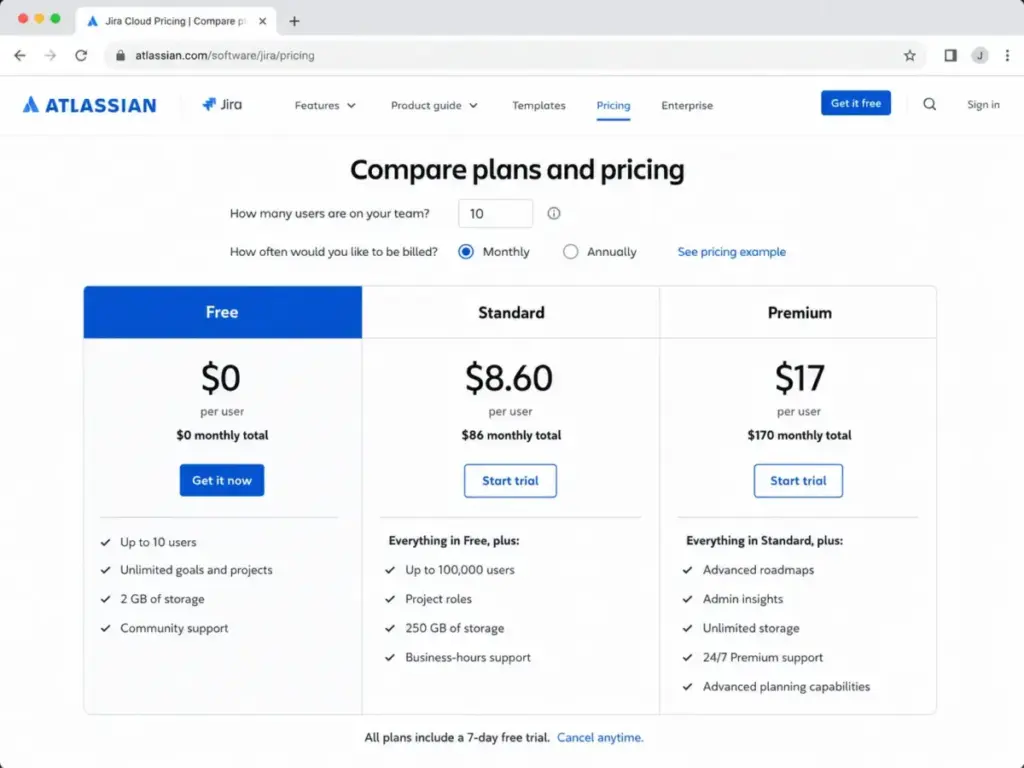This screenshot has width=1024, height=768.
Task: Click the "24/7 Premium support" feature
Action: pyautogui.click(x=763, y=658)
